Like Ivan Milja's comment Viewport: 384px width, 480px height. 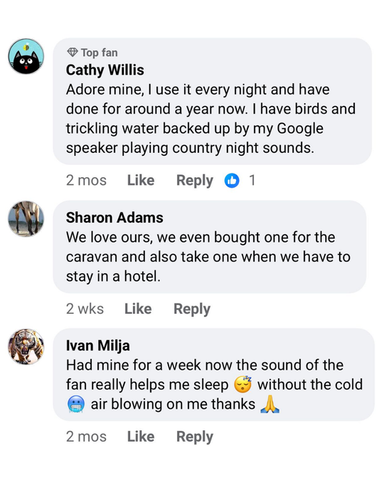click(141, 436)
